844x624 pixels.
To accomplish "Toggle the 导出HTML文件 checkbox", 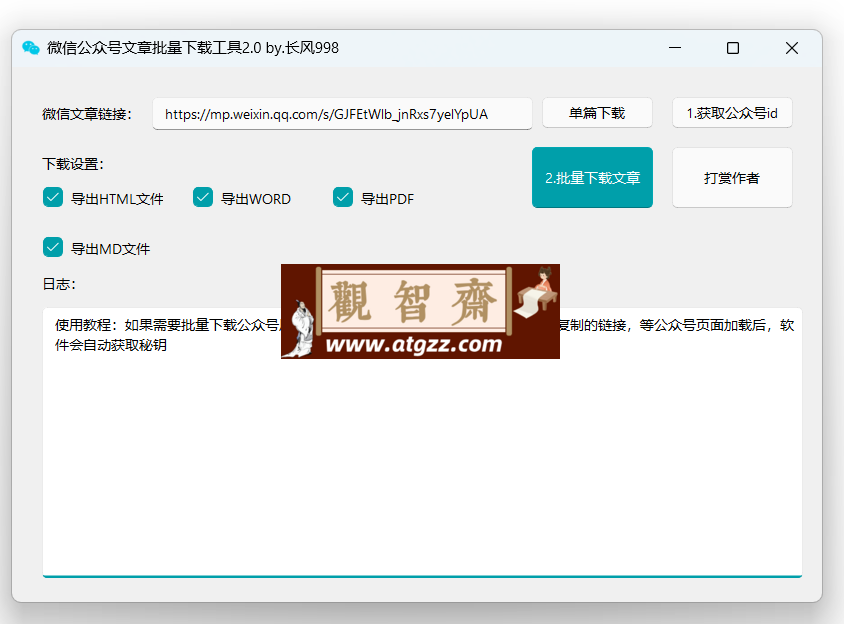I will tap(53, 198).
